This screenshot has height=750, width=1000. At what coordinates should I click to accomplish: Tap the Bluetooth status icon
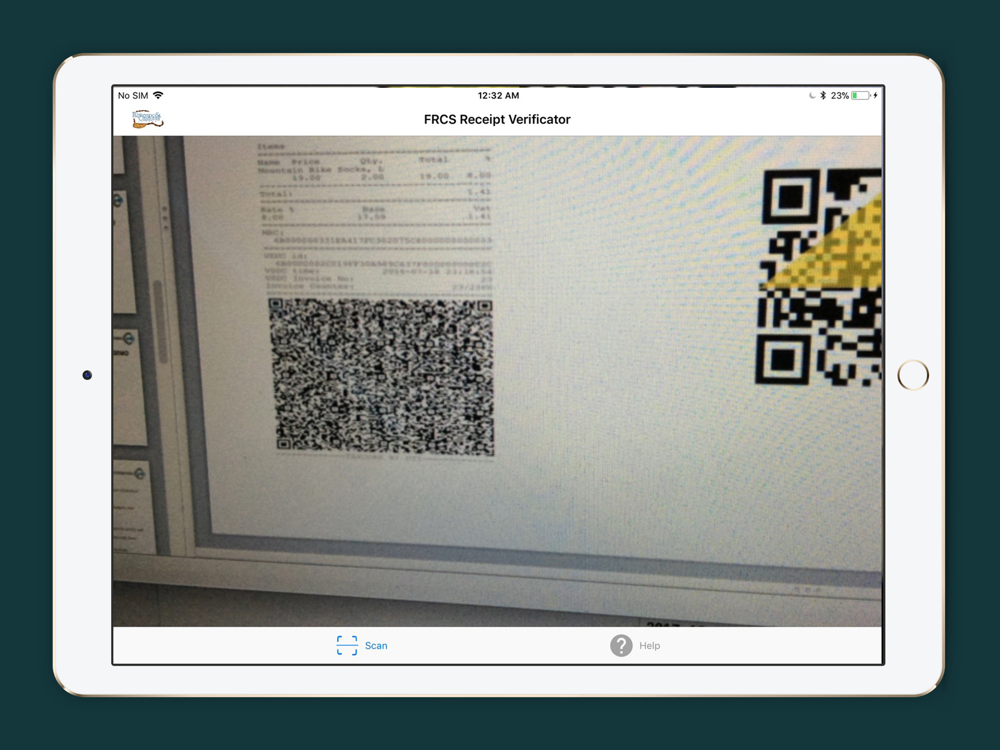(823, 96)
